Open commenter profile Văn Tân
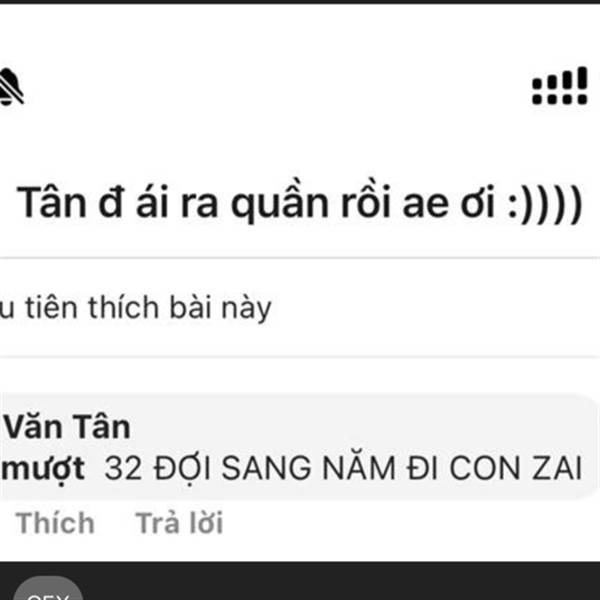 [67, 427]
